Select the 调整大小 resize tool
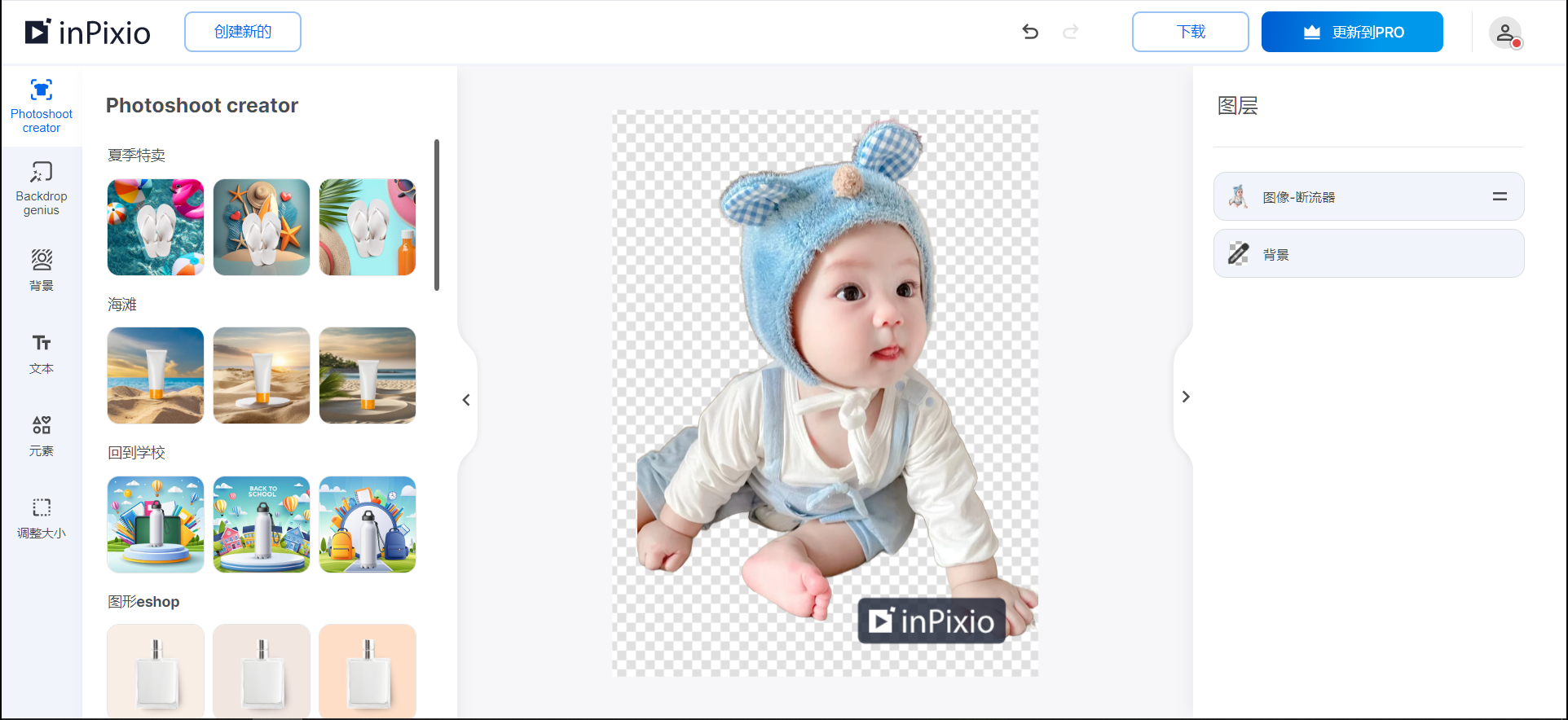 (x=42, y=517)
